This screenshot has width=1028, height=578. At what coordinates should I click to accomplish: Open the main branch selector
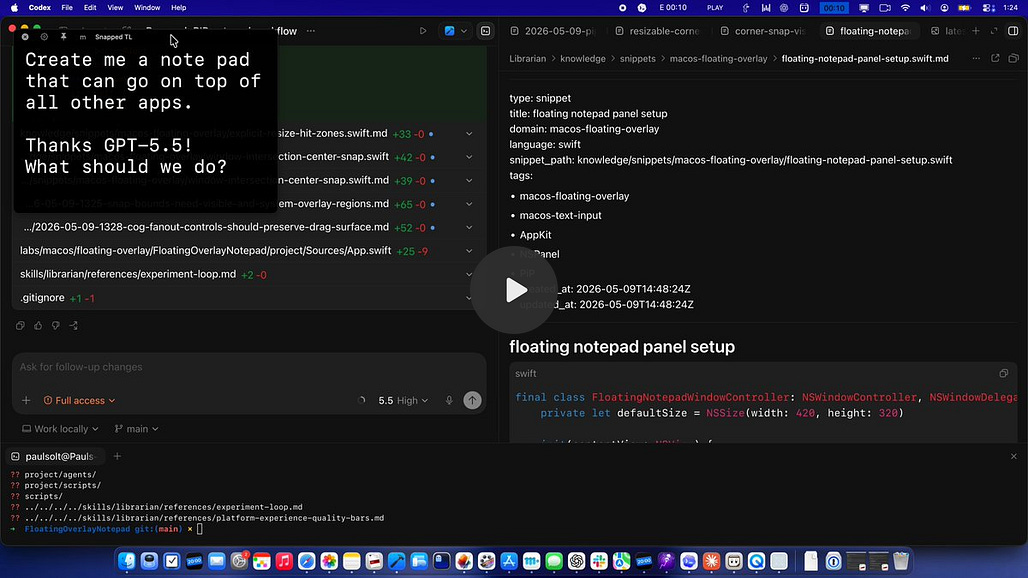coord(136,429)
